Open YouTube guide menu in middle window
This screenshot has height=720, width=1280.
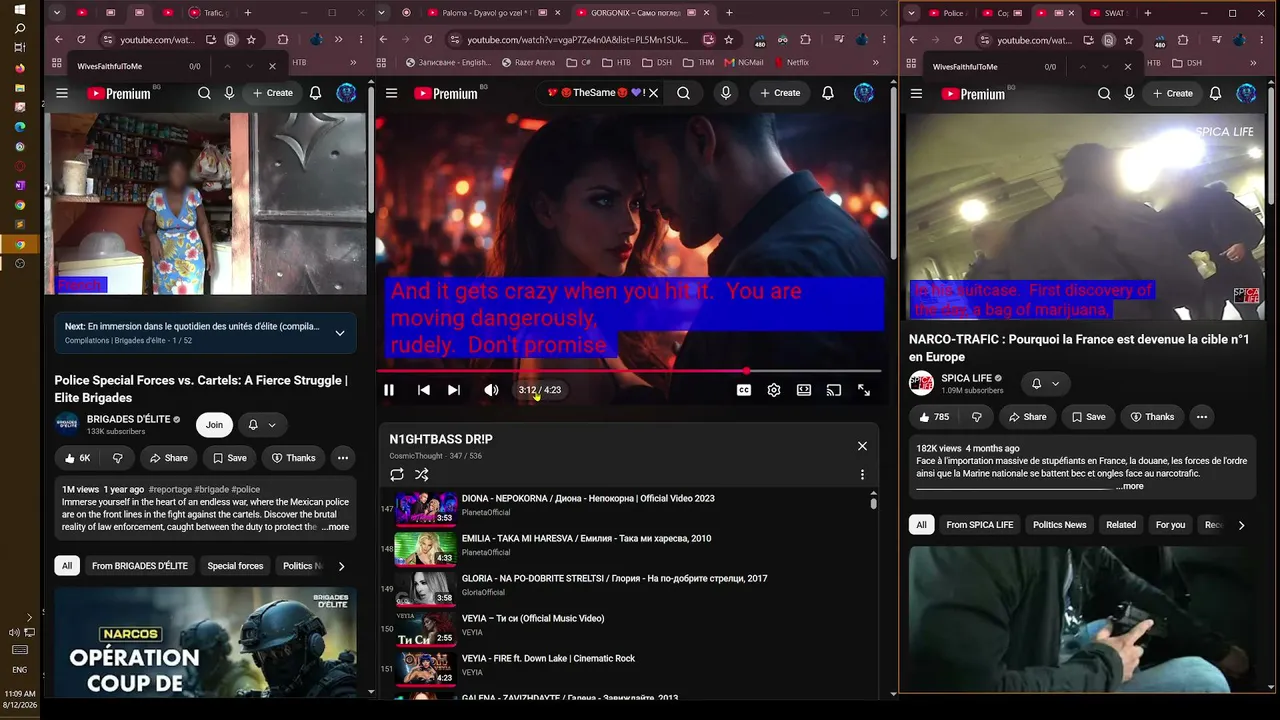[x=392, y=93]
